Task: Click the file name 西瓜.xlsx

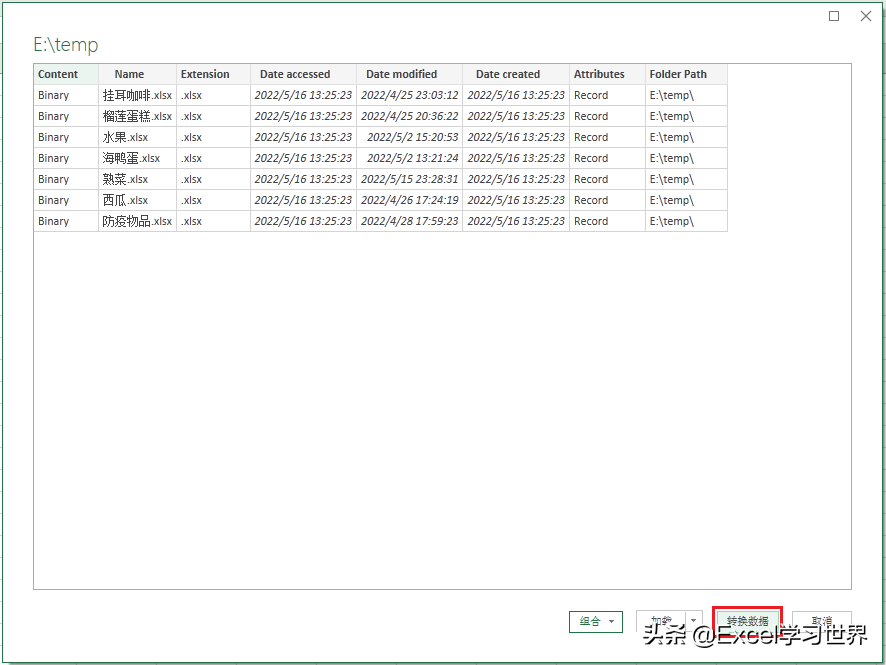Action: coord(125,200)
